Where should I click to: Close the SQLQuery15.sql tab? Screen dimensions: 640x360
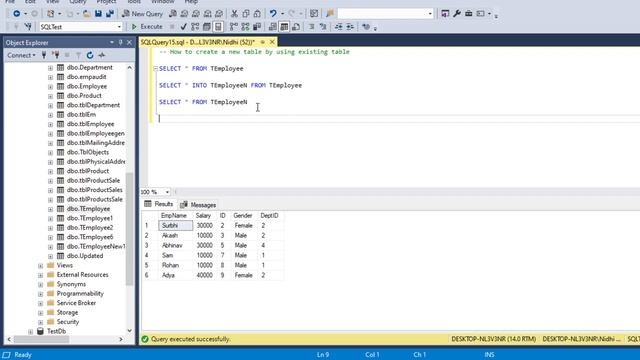pyautogui.click(x=272, y=42)
